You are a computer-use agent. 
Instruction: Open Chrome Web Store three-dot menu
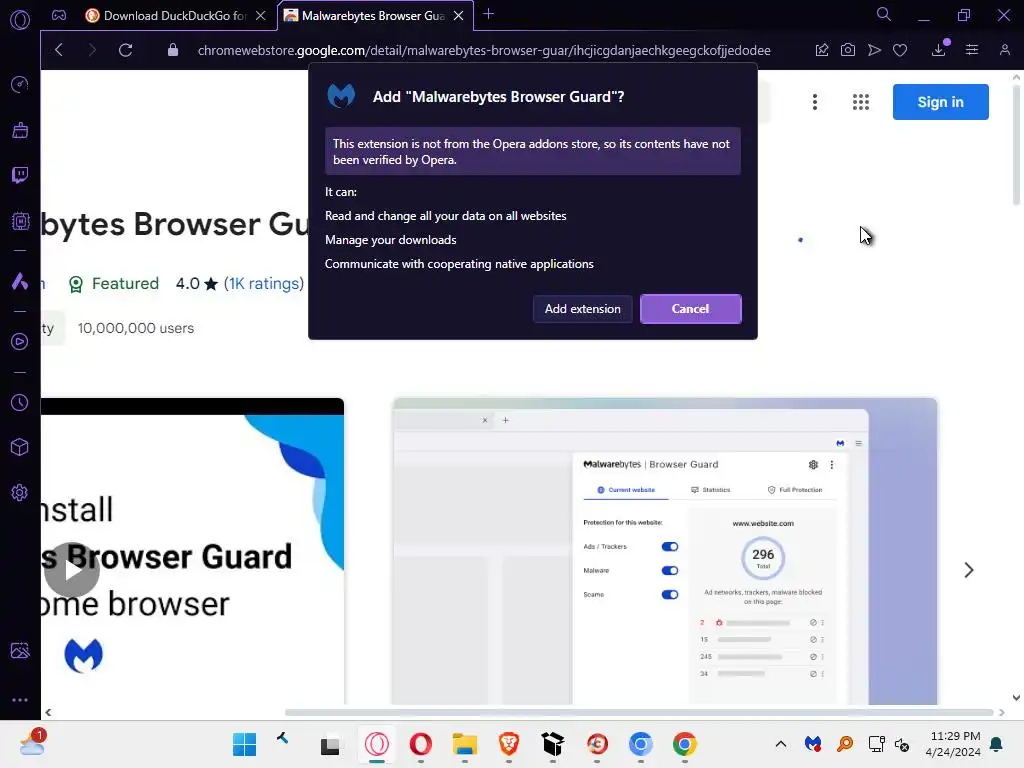point(814,102)
